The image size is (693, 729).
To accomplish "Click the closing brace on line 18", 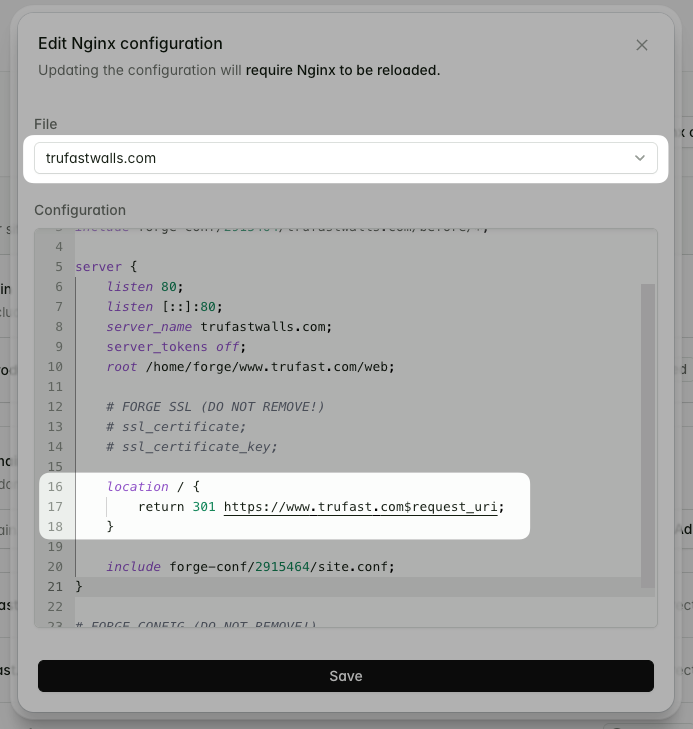I will click(x=110, y=527).
